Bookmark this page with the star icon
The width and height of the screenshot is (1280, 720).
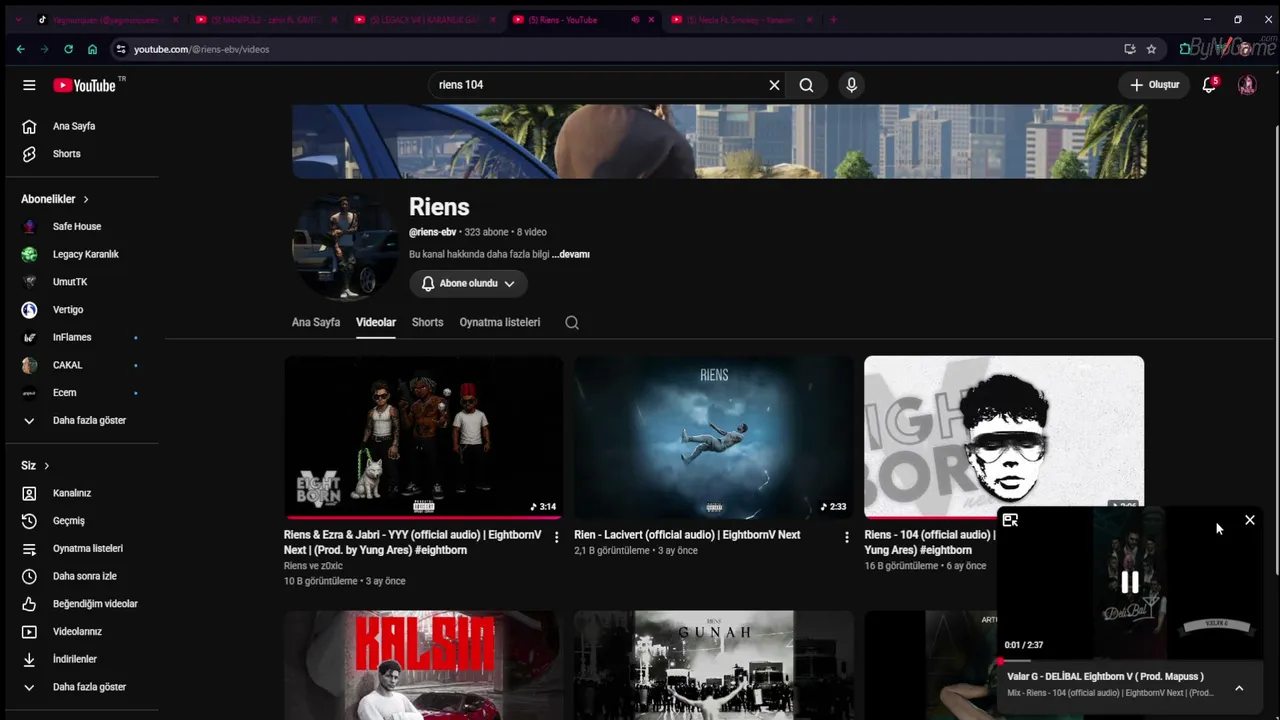coord(1151,49)
